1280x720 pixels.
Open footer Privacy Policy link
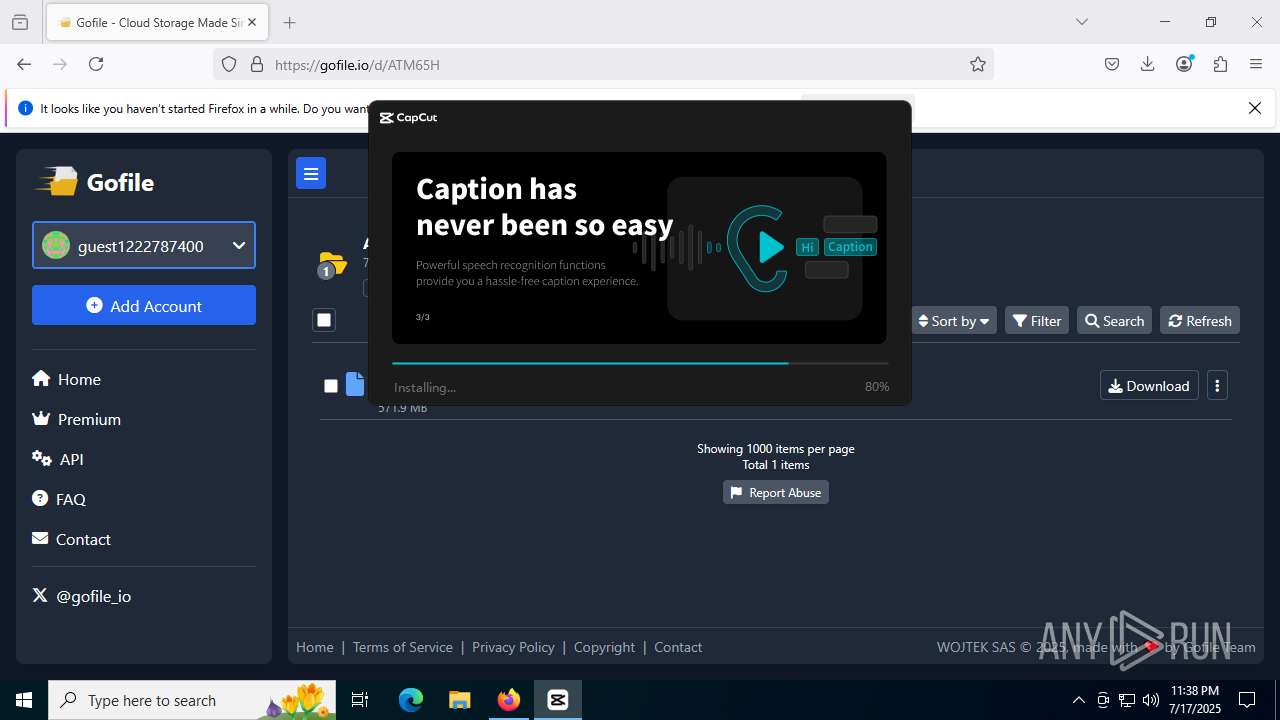pos(513,647)
